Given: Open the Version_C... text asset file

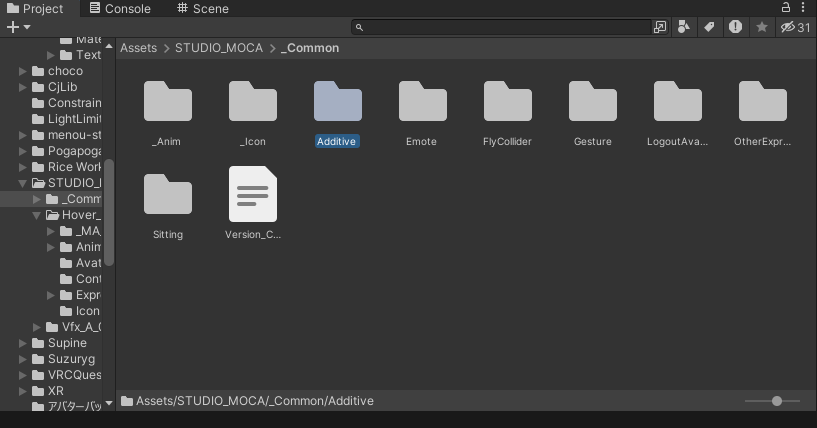Looking at the screenshot, I should (x=253, y=194).
